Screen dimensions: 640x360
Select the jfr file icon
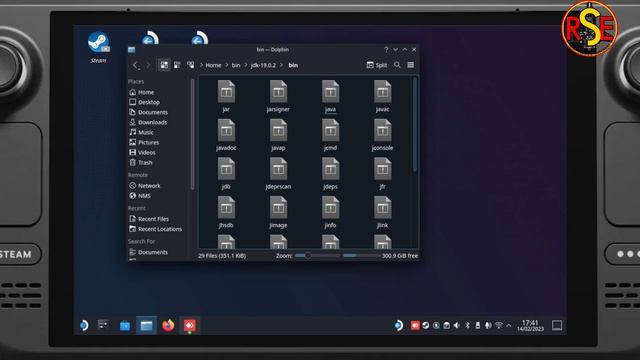pyautogui.click(x=382, y=169)
